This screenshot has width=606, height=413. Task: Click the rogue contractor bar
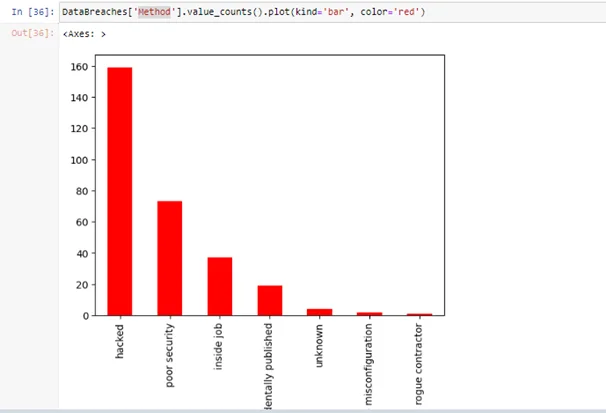(x=420, y=314)
